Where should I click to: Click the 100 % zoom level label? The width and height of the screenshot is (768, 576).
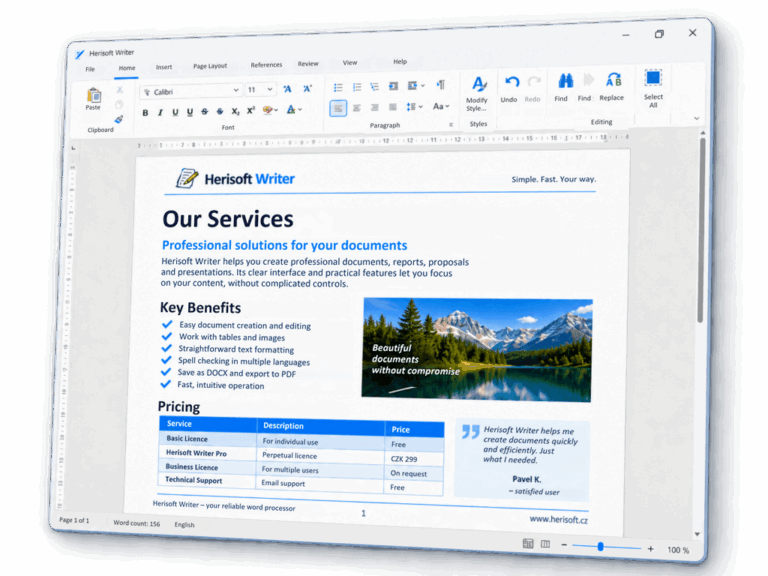[x=678, y=550]
